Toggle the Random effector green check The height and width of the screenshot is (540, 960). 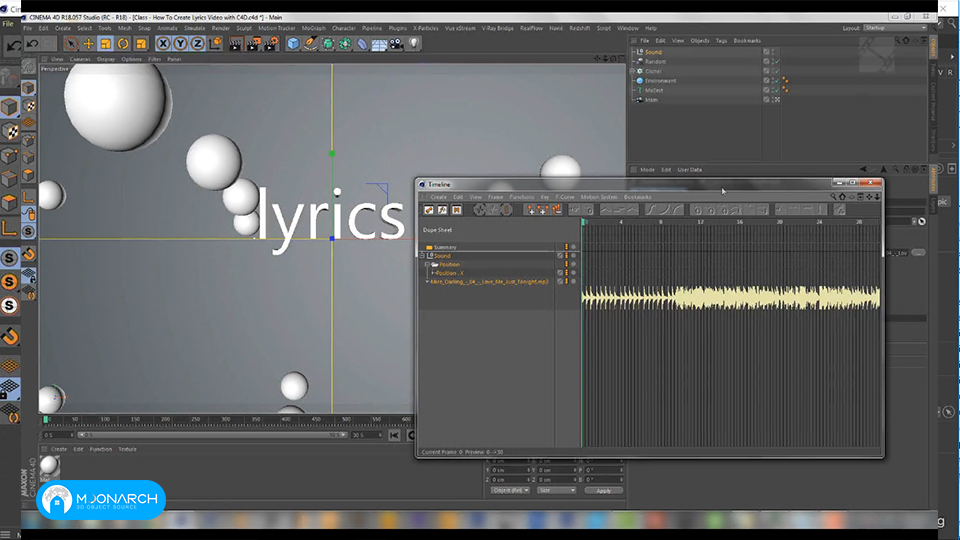[776, 62]
